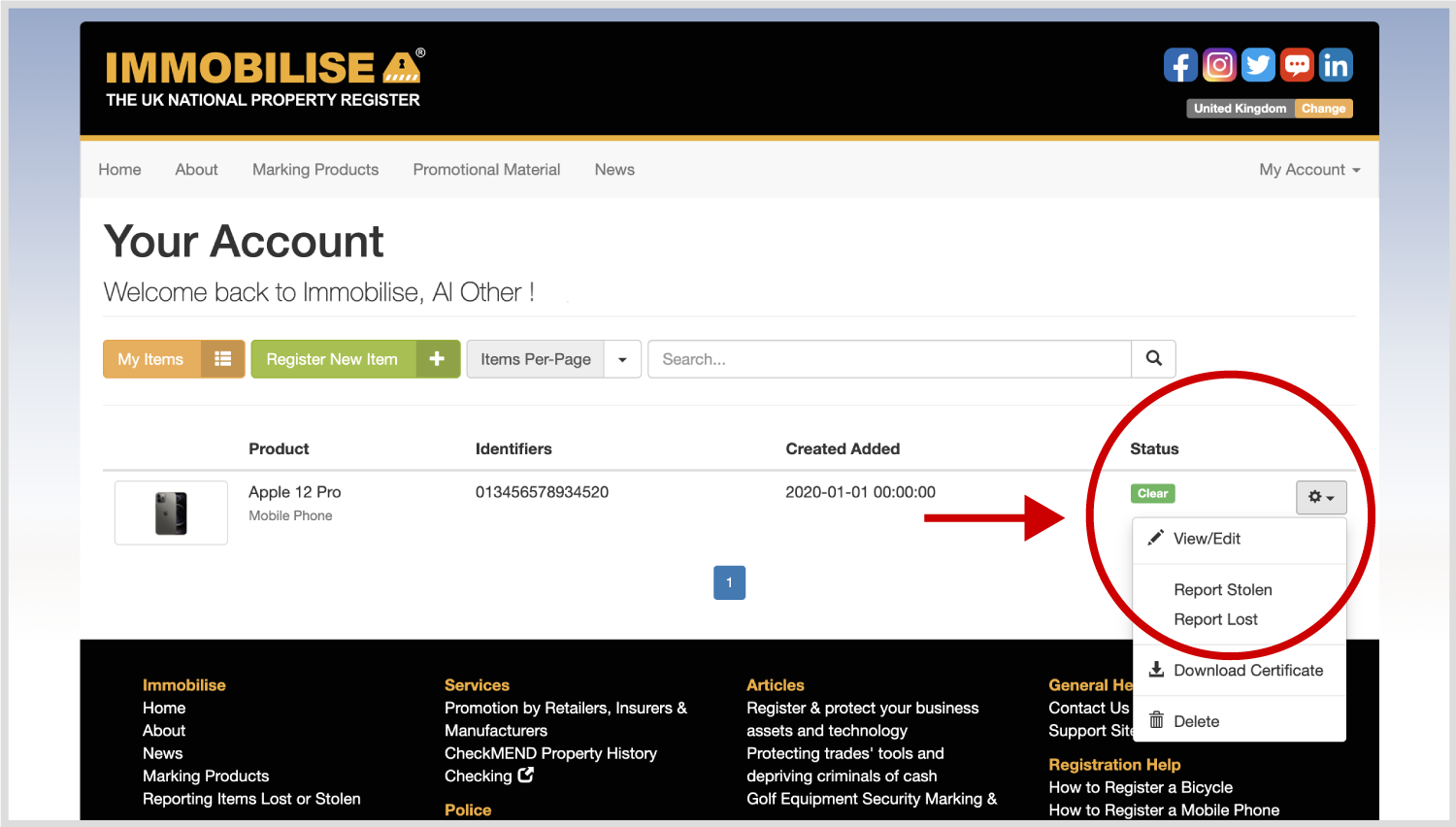The width and height of the screenshot is (1456, 827).
Task: Open the LinkedIn social icon
Action: [x=1336, y=65]
